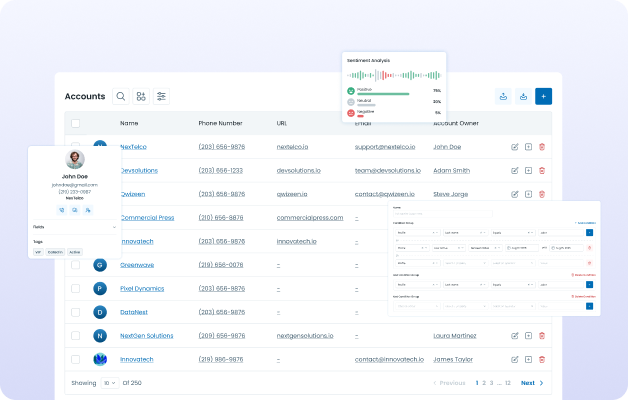Edit the Devsolutions row with pencil icon
Viewport: 628px width, 400px height.
pyautogui.click(x=515, y=170)
